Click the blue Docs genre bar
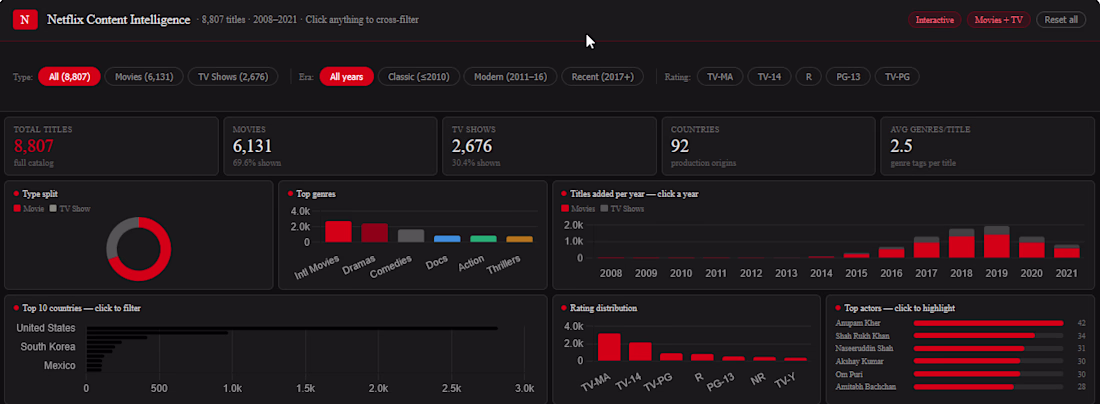 click(447, 238)
